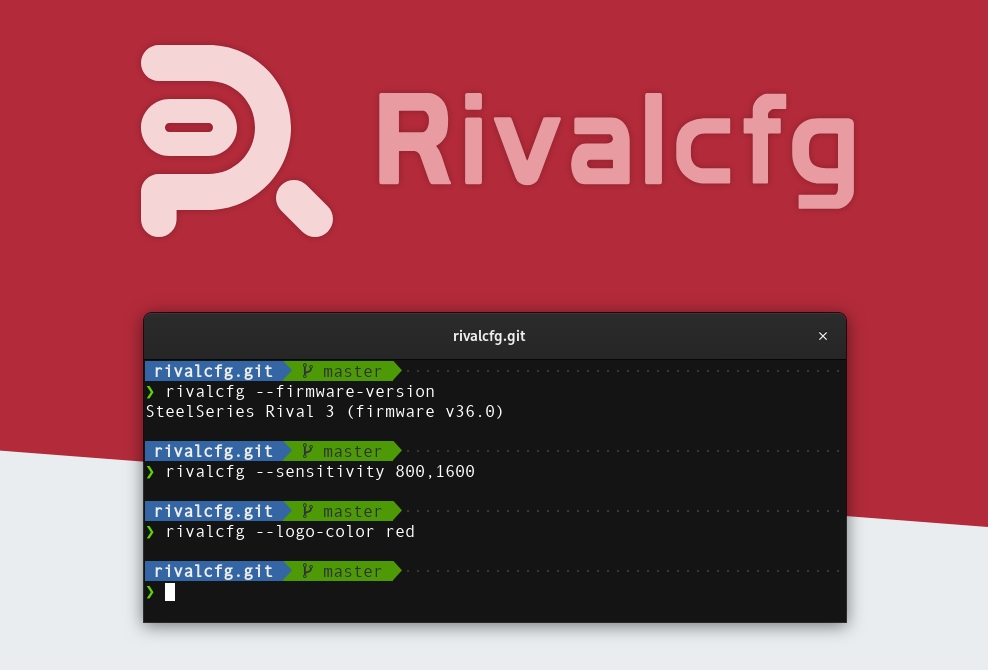Click the green prompt arrow on the empty line
Image resolution: width=988 pixels, height=670 pixels.
coord(151,592)
